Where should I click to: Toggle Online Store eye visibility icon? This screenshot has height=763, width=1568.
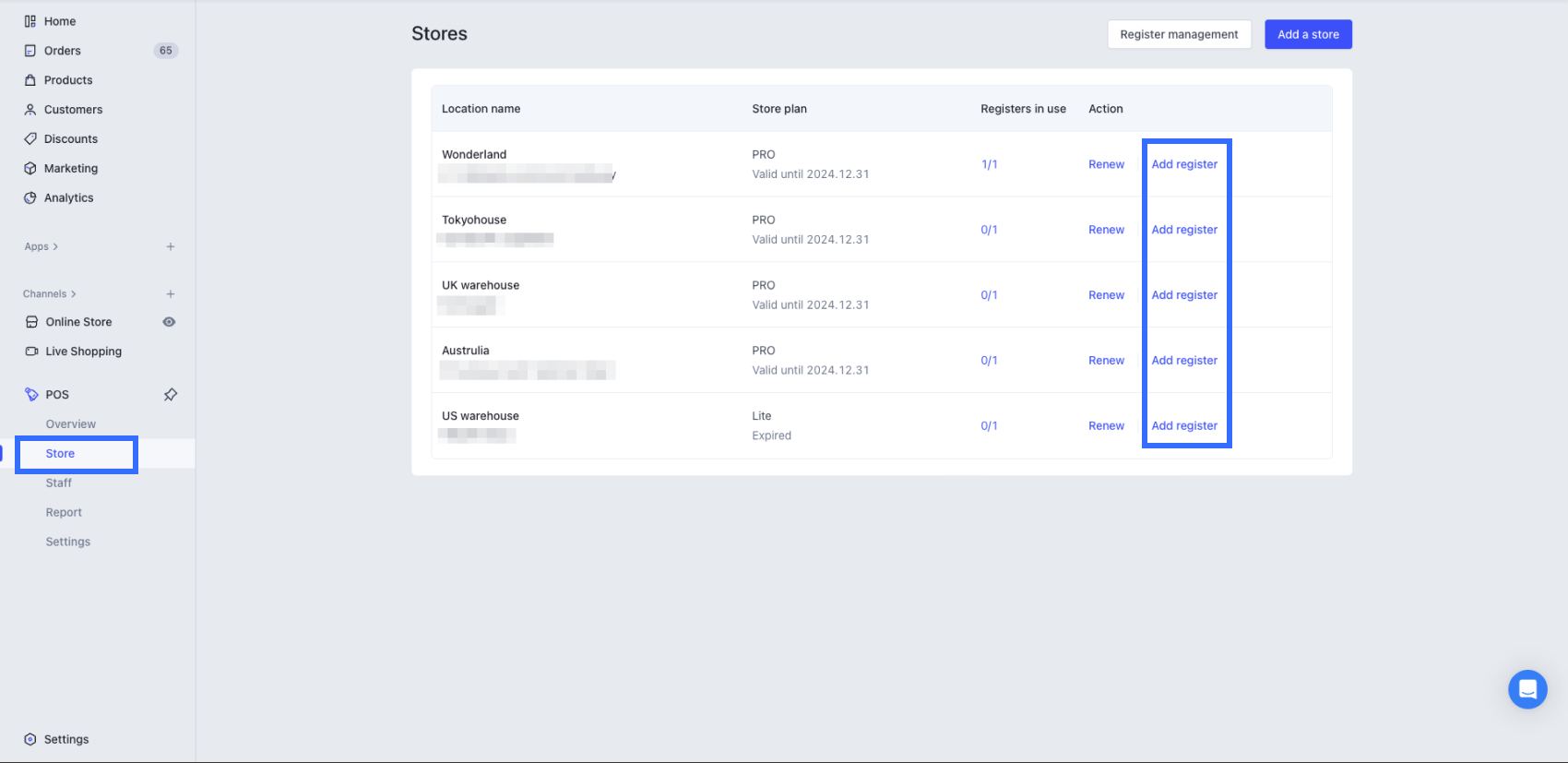tap(169, 322)
